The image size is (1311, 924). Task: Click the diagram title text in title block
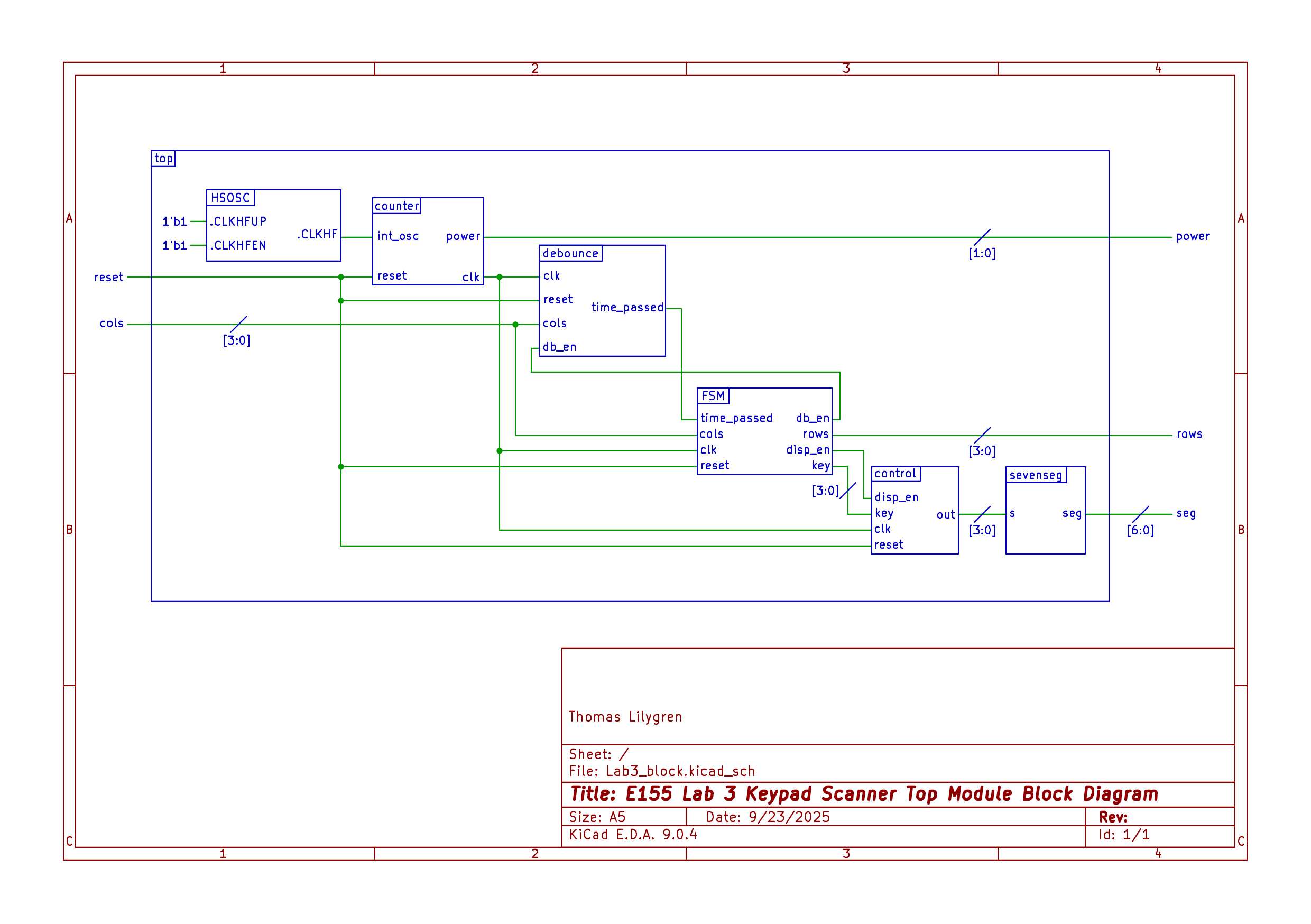(x=864, y=794)
